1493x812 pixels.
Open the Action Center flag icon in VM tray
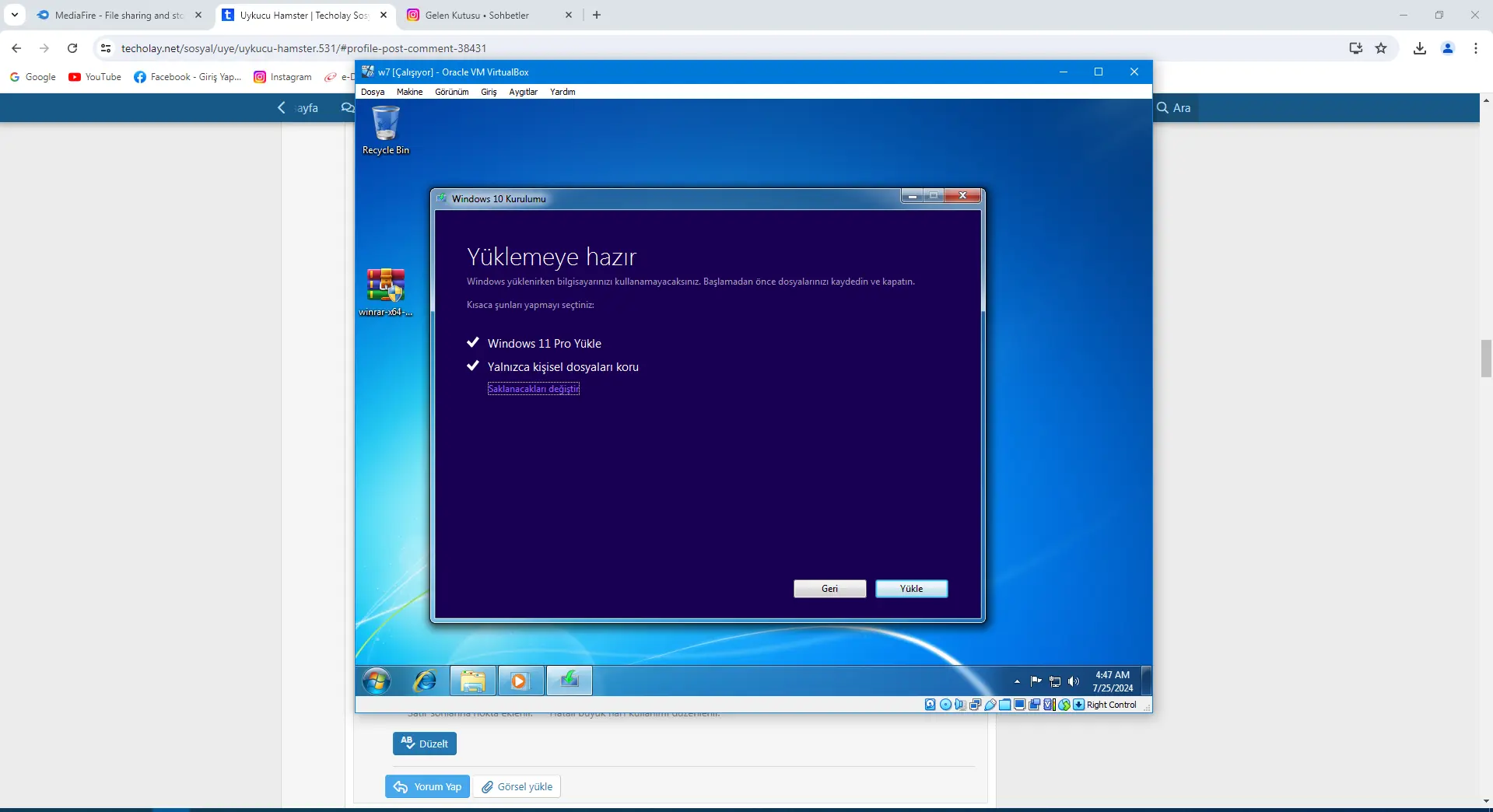pyautogui.click(x=1036, y=681)
